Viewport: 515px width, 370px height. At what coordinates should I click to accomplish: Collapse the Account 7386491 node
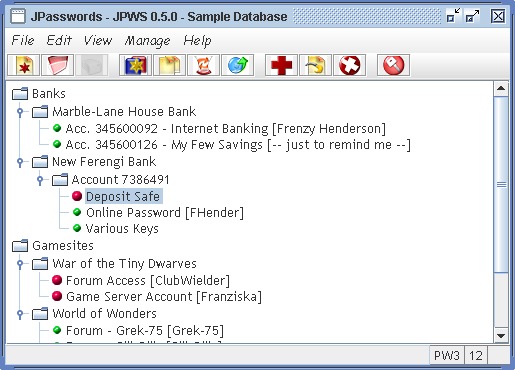(40, 180)
